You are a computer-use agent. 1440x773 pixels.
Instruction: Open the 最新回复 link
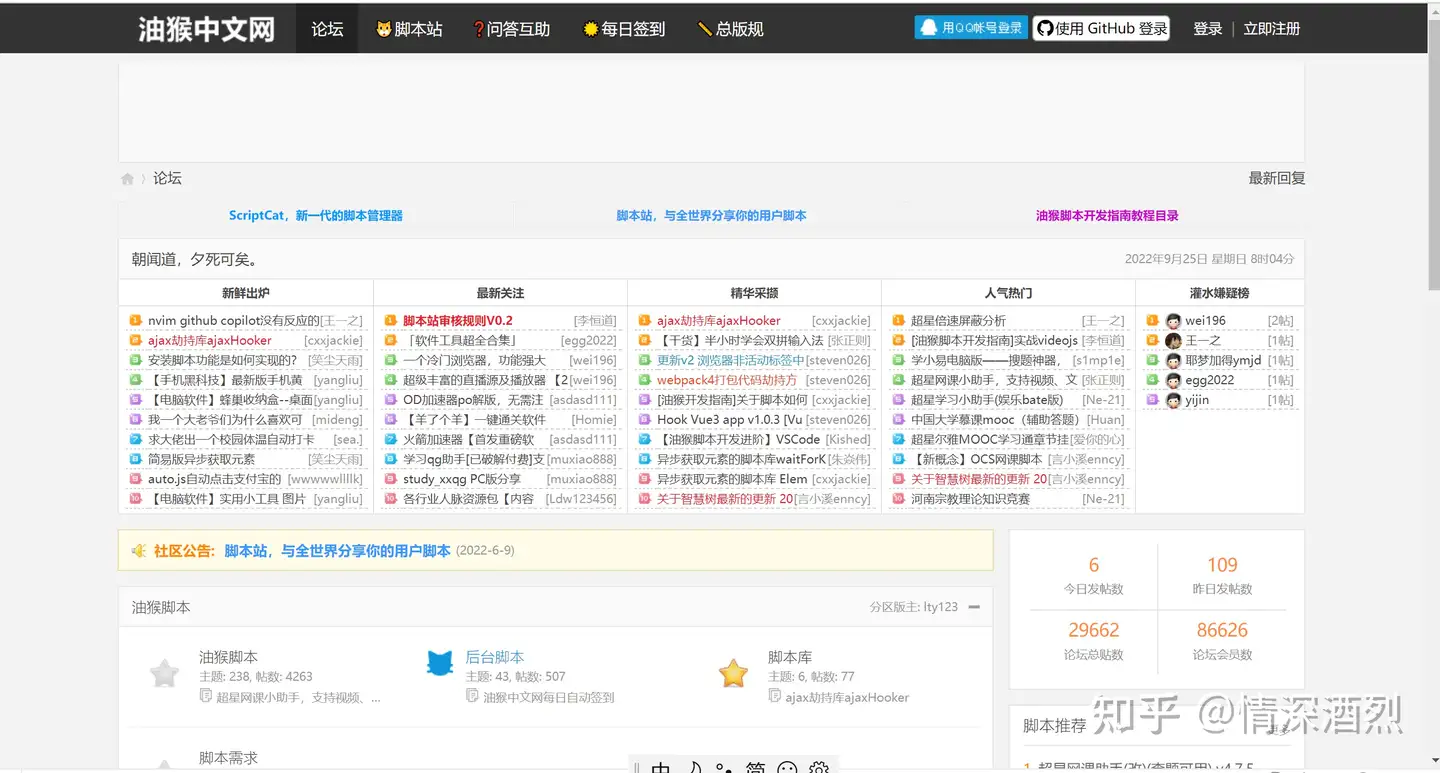(1277, 178)
